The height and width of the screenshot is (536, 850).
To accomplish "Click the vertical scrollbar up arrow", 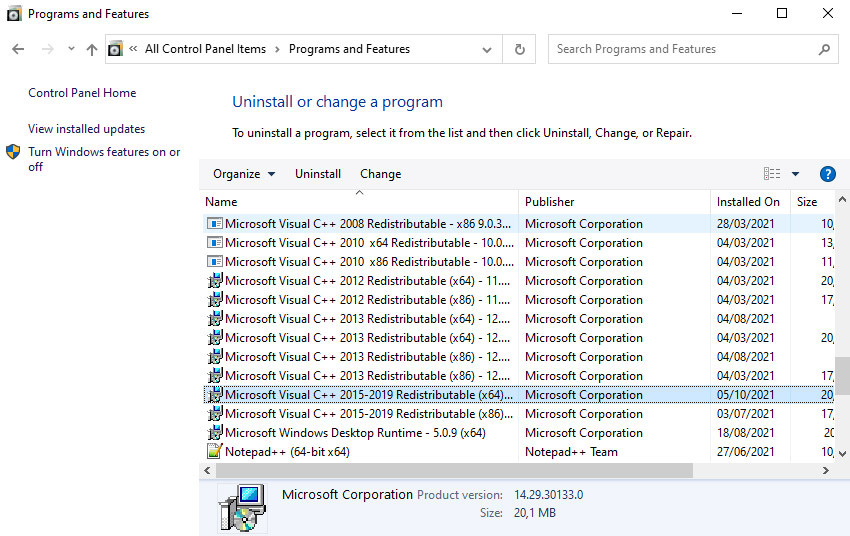I will 842,200.
